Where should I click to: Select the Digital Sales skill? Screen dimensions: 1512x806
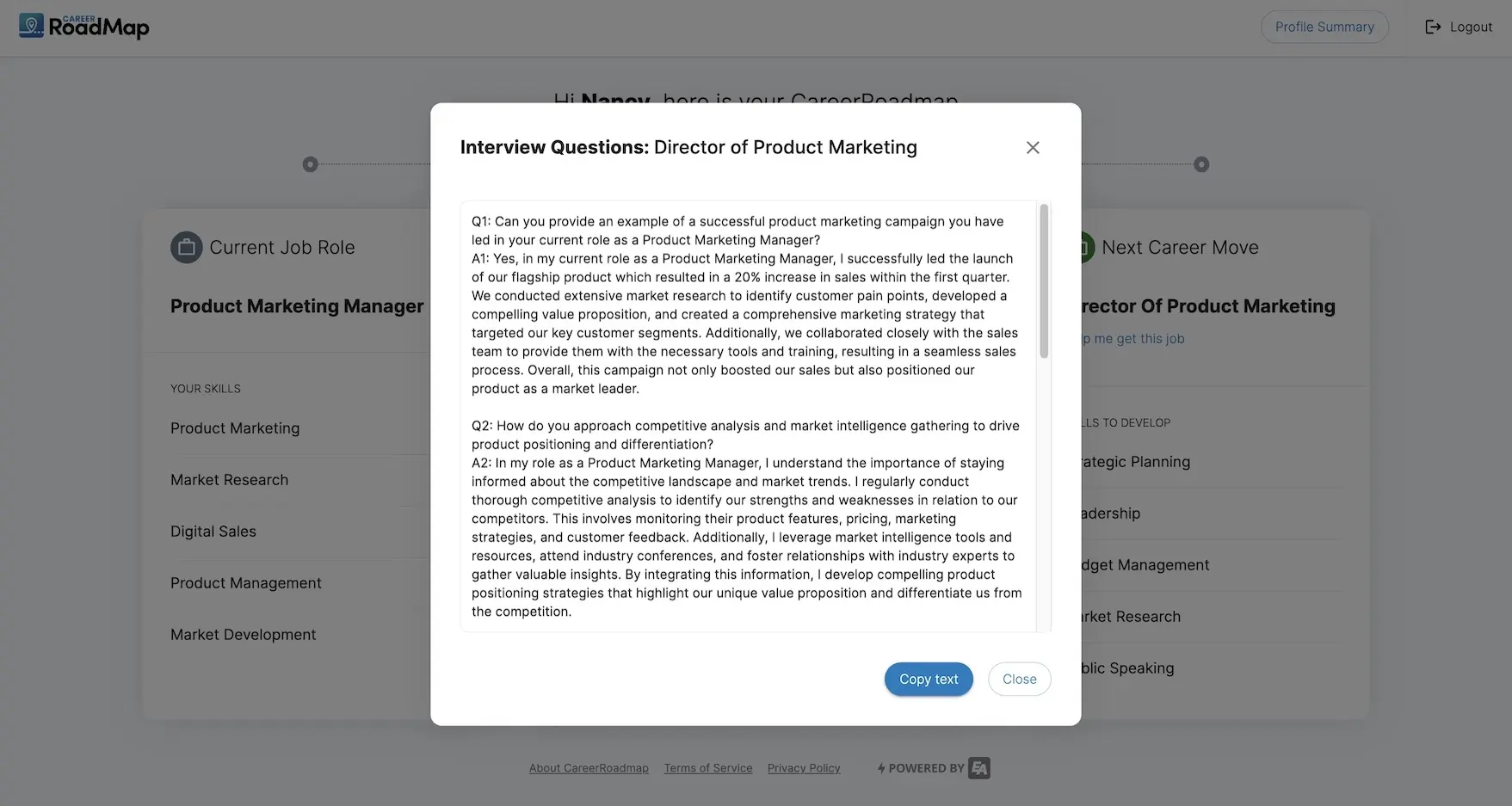point(213,532)
